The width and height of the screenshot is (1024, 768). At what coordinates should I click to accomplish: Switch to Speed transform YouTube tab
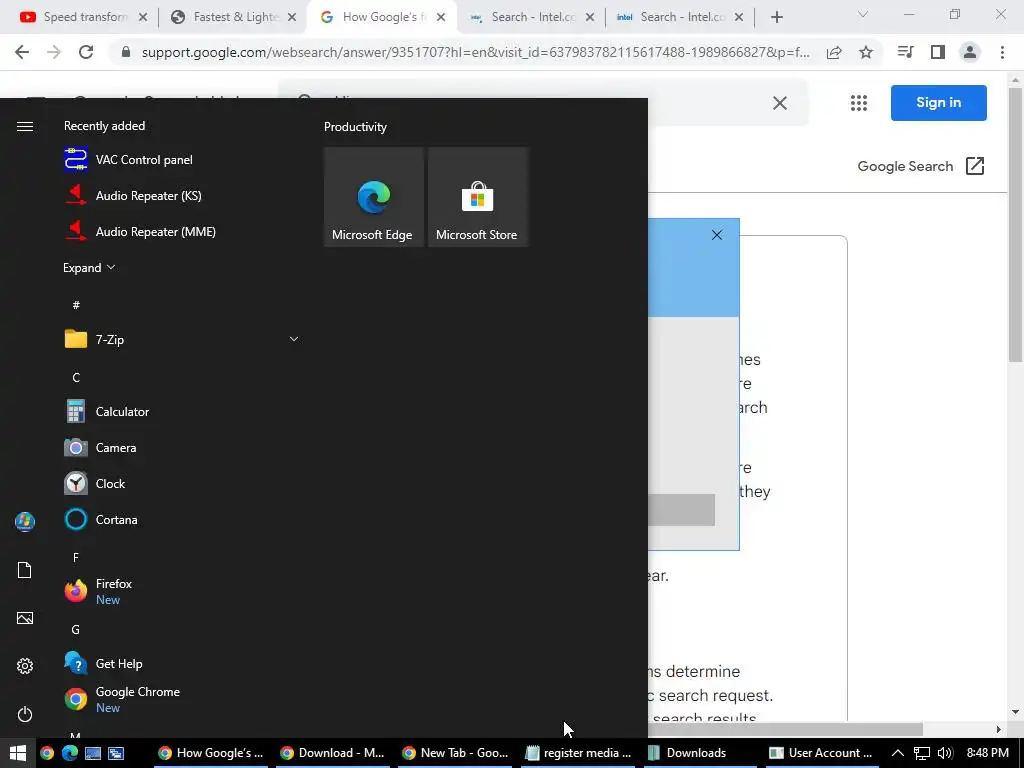[x=83, y=17]
